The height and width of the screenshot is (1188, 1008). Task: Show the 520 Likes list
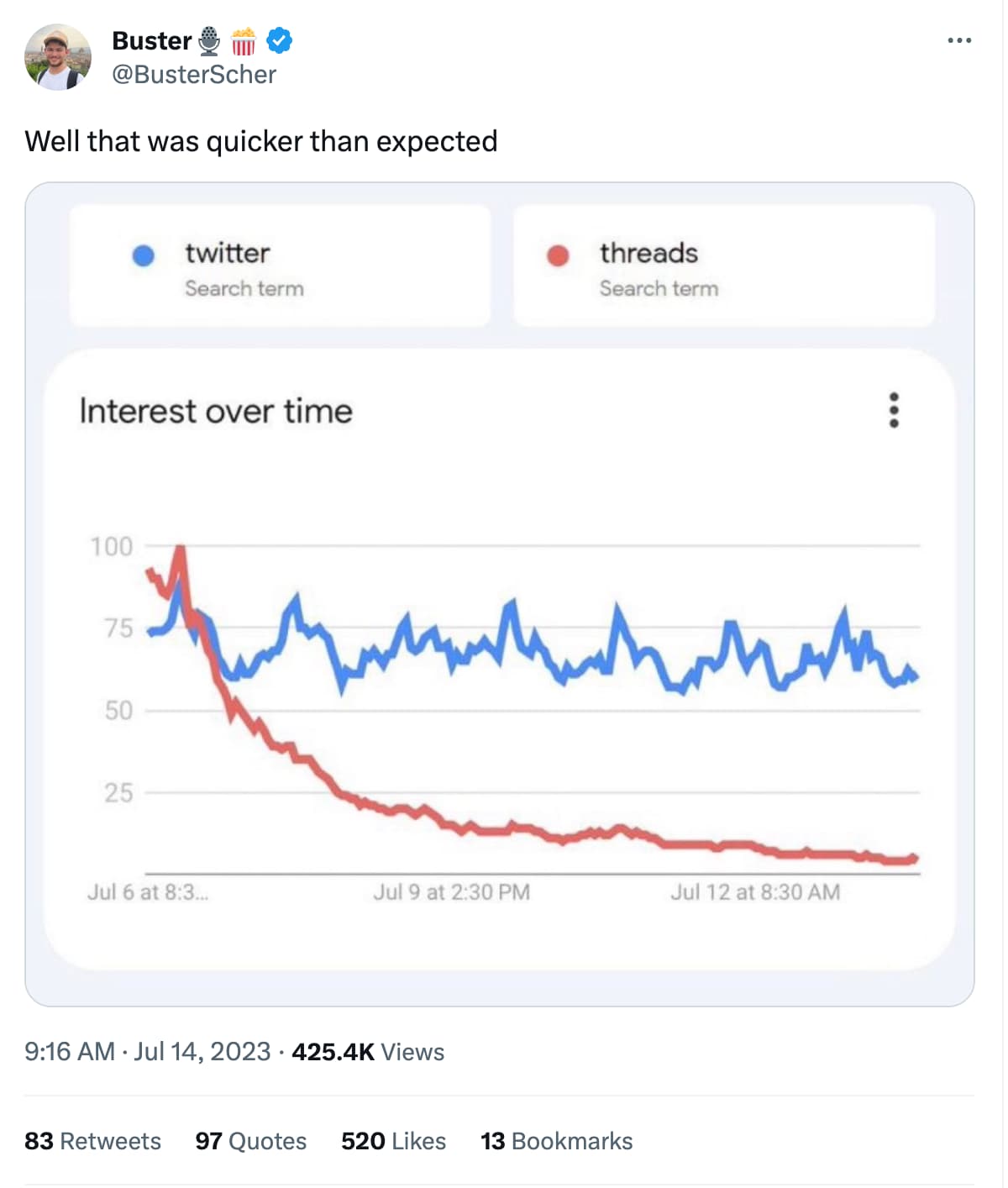point(393,1141)
